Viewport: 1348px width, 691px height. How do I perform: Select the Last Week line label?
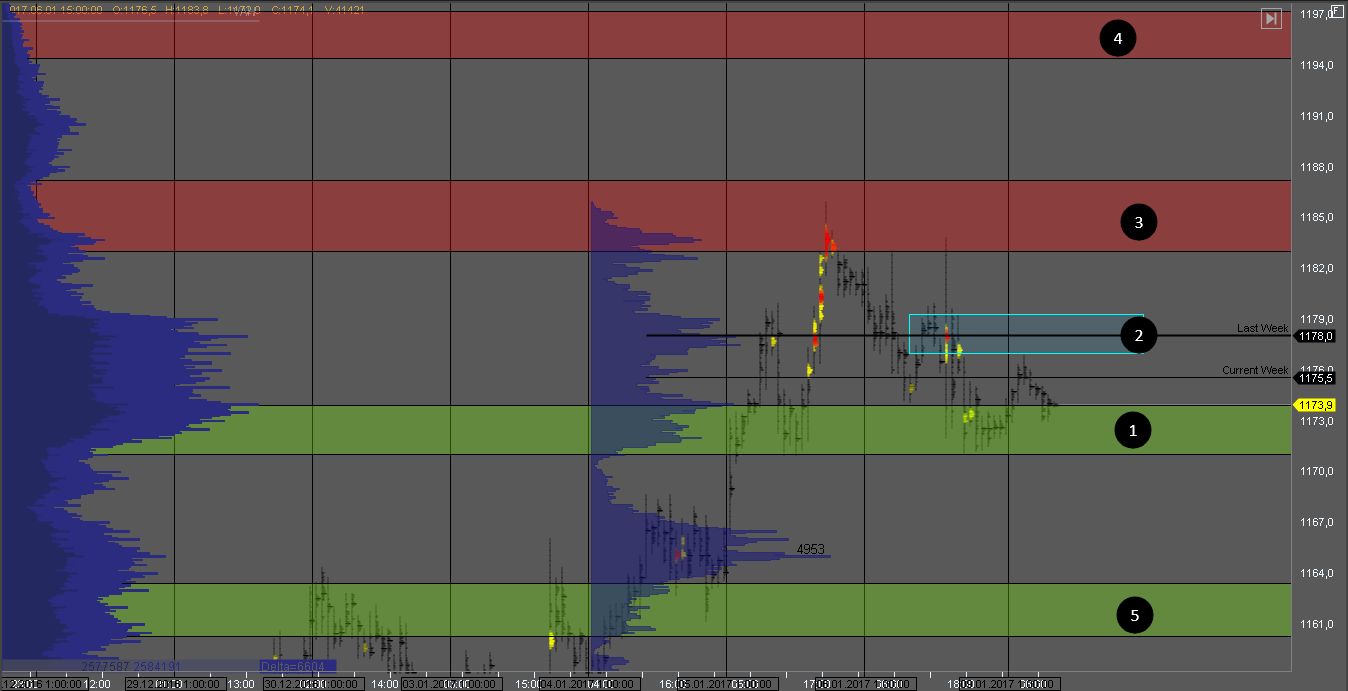pos(1262,328)
